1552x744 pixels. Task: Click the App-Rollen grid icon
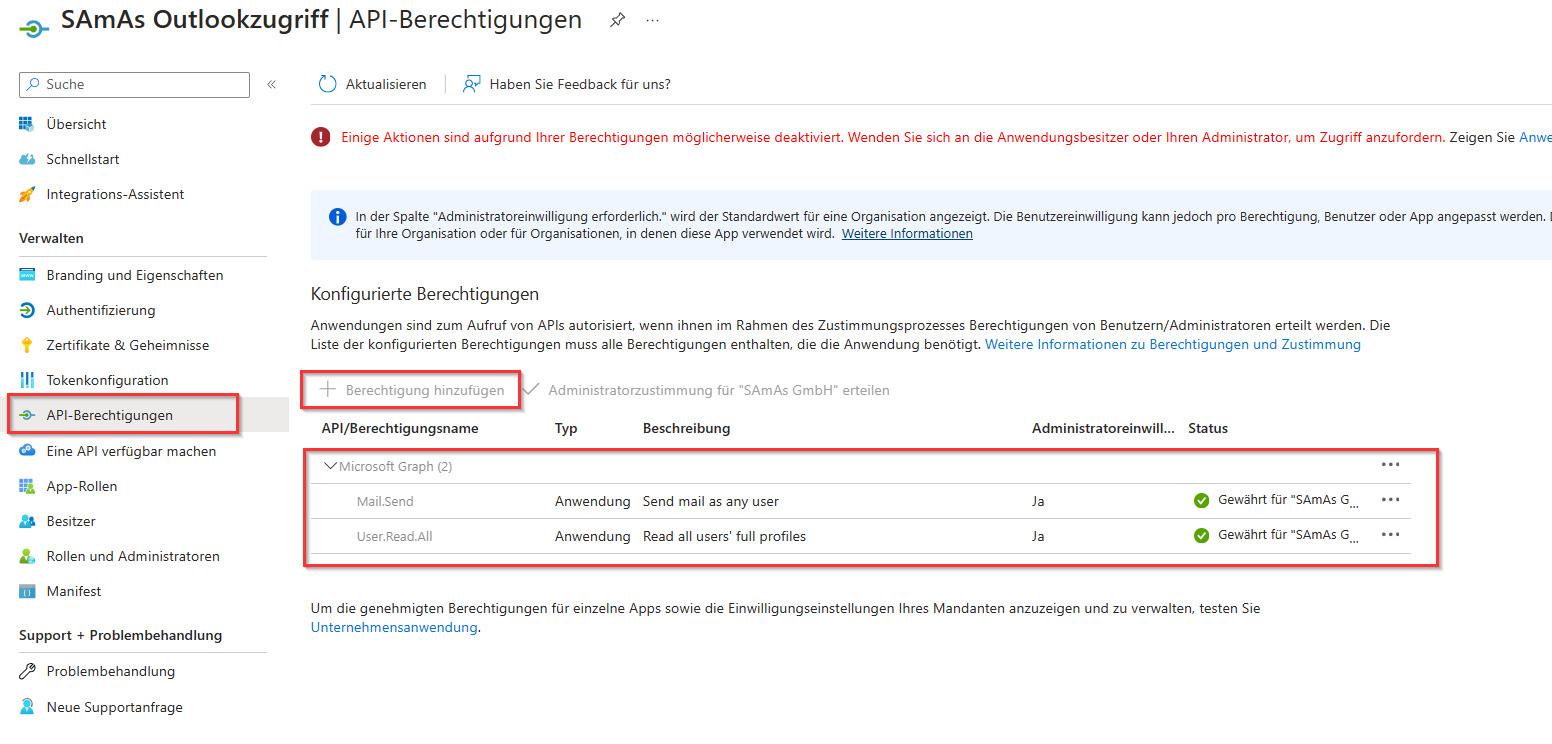pos(27,486)
